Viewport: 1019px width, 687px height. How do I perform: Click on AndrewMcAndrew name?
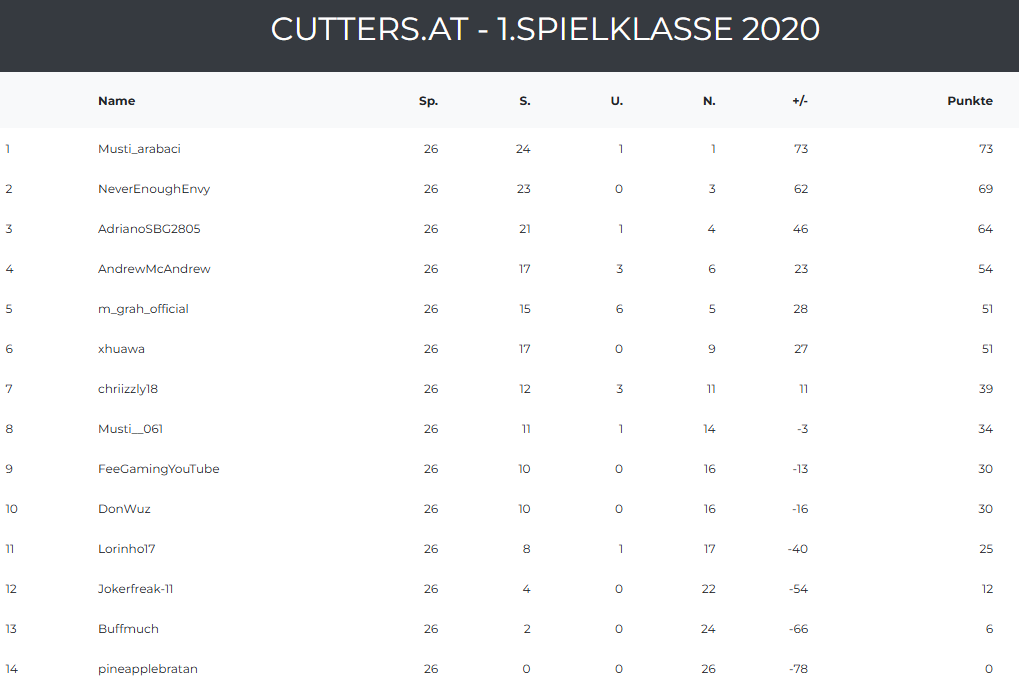tap(154, 269)
